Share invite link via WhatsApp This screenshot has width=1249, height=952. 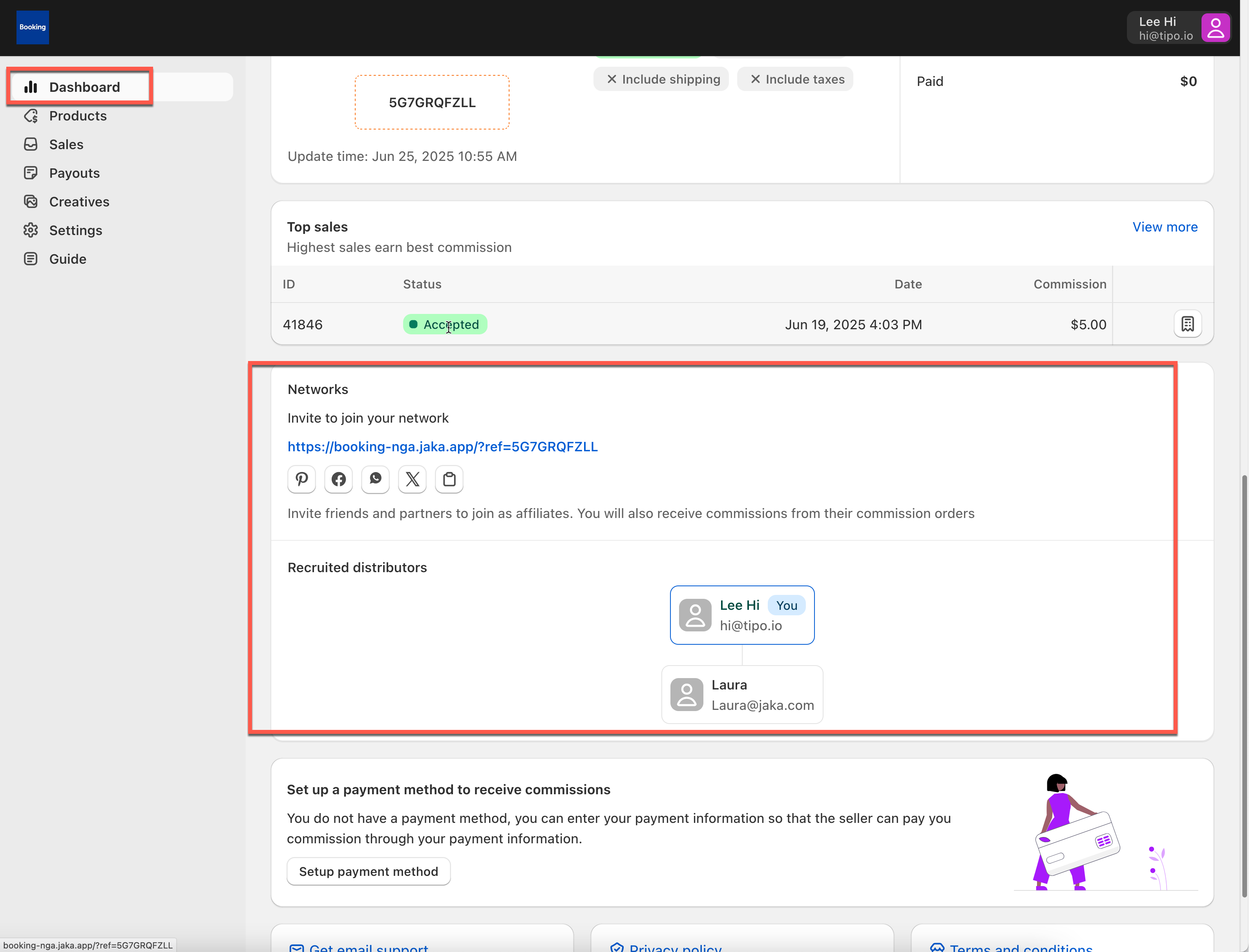pyautogui.click(x=375, y=480)
